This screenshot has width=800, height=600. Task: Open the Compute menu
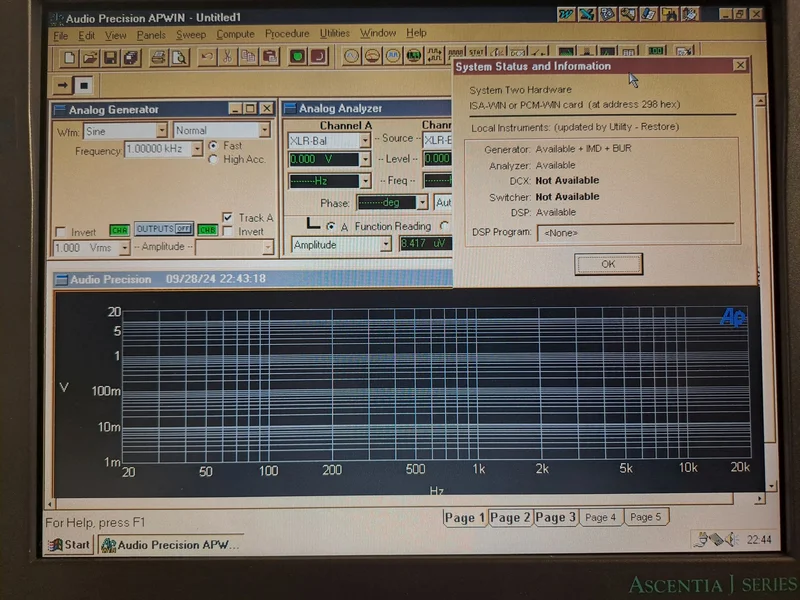click(235, 34)
